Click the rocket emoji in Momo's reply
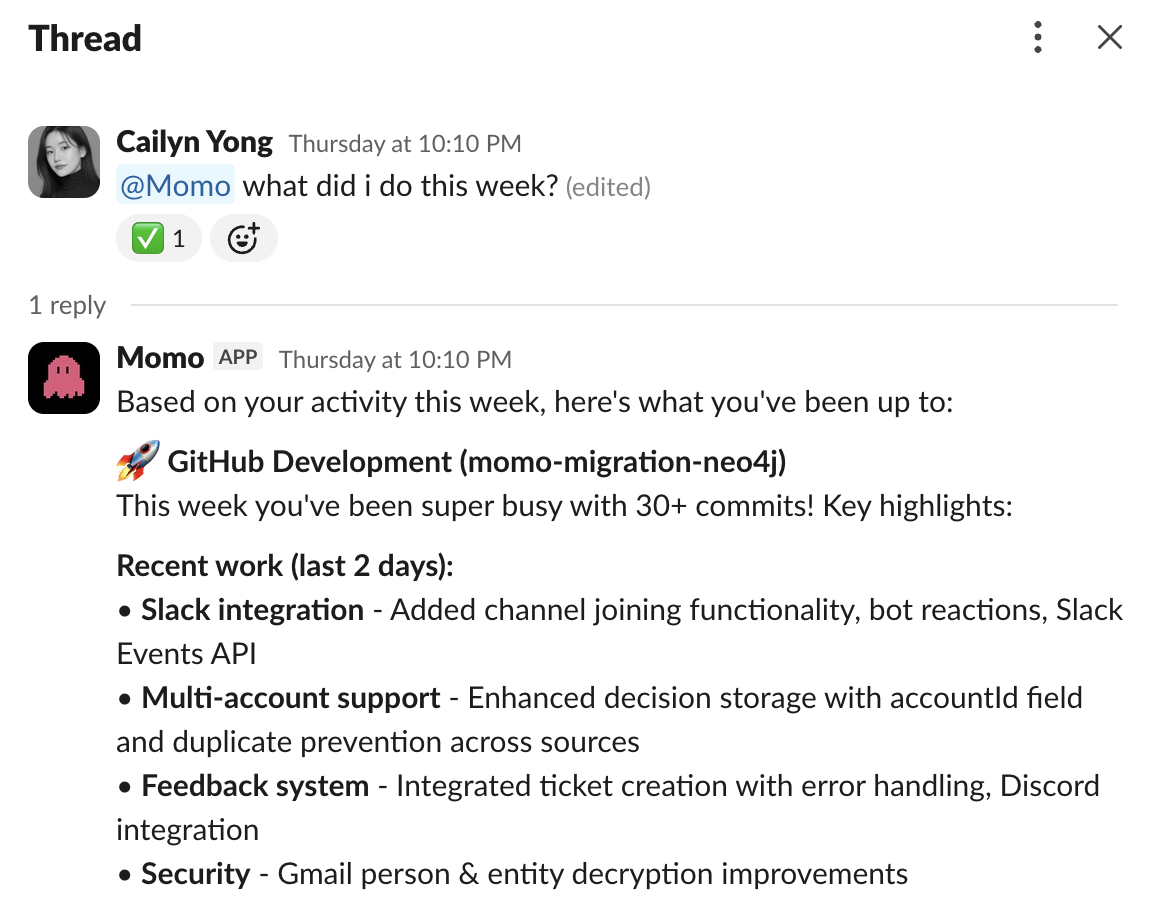 [134, 461]
